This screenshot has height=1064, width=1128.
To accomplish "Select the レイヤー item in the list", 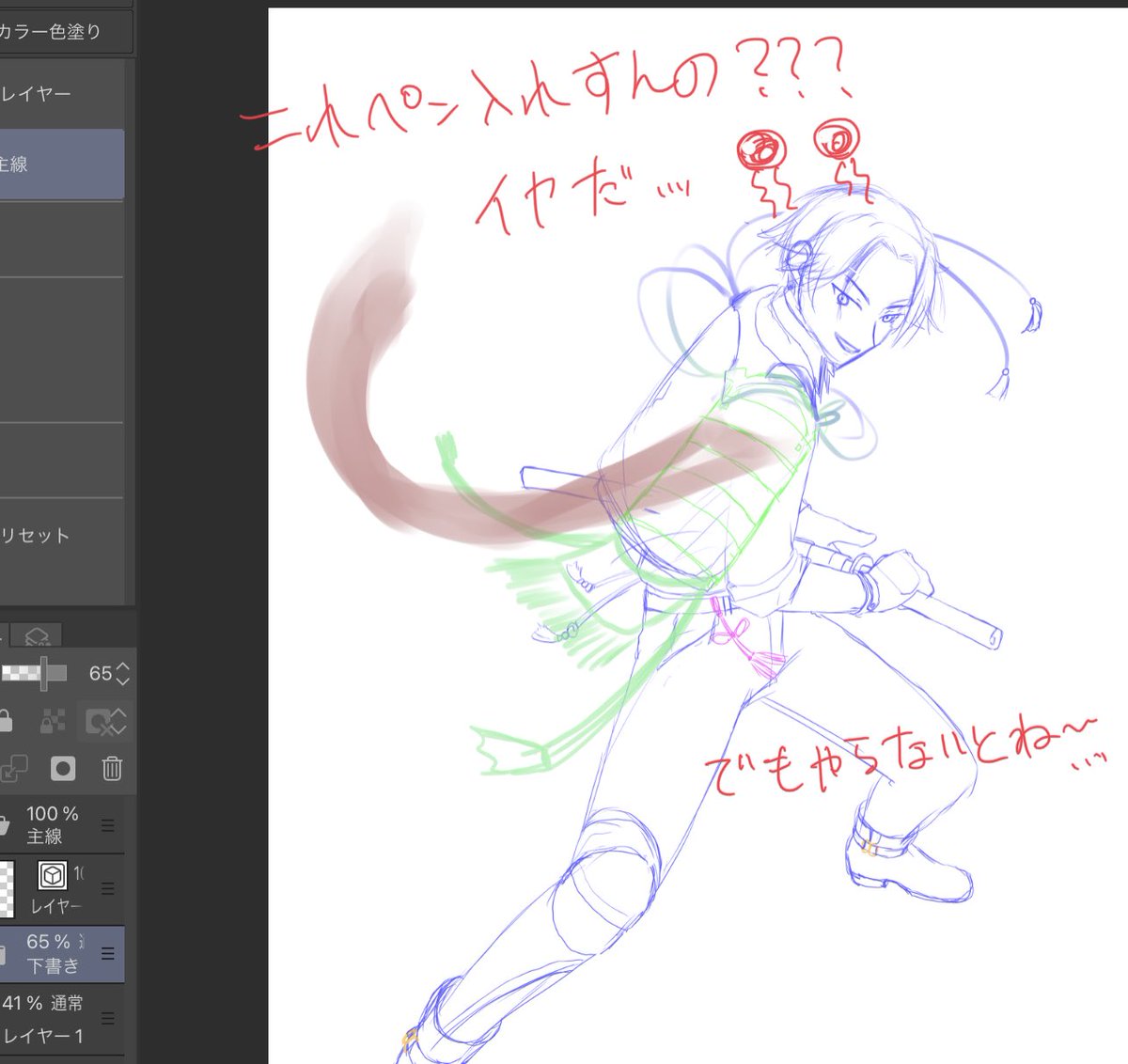I will tap(62, 94).
